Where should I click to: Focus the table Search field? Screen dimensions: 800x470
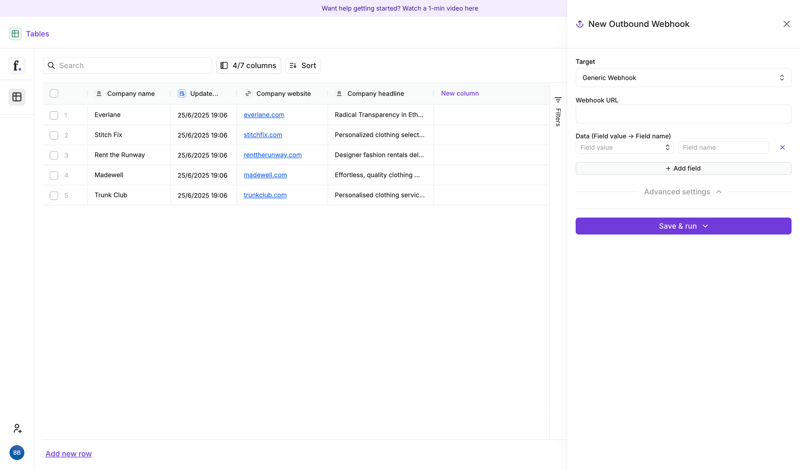128,65
